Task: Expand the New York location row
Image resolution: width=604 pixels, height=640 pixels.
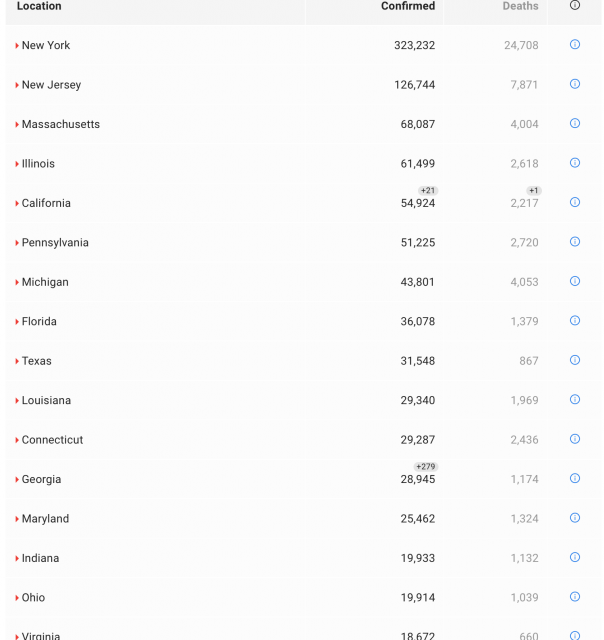Action: click(x=17, y=46)
